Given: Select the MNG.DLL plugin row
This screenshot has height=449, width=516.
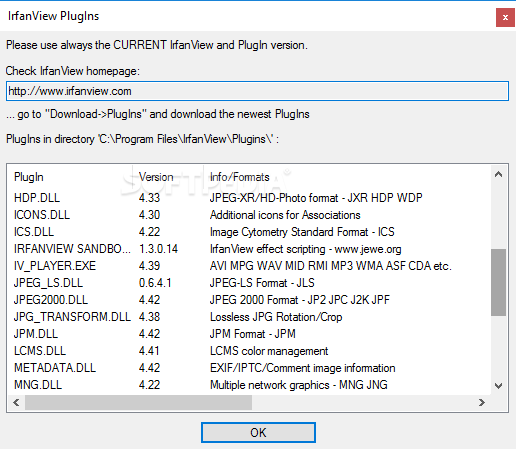Looking at the screenshot, I should (x=249, y=385).
